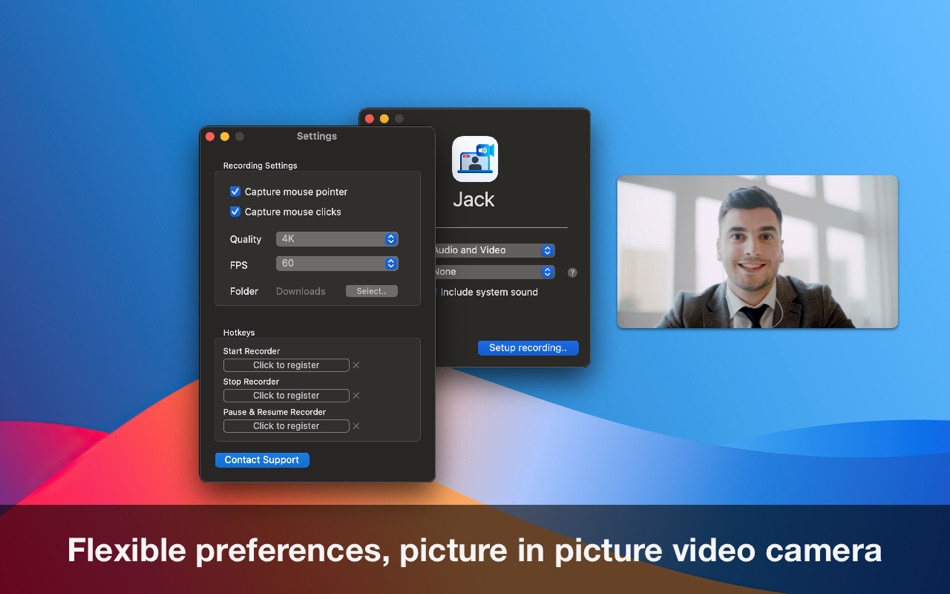Viewport: 950px width, 594px height.
Task: Click Select.. to choose the folder
Action: pyautogui.click(x=371, y=291)
